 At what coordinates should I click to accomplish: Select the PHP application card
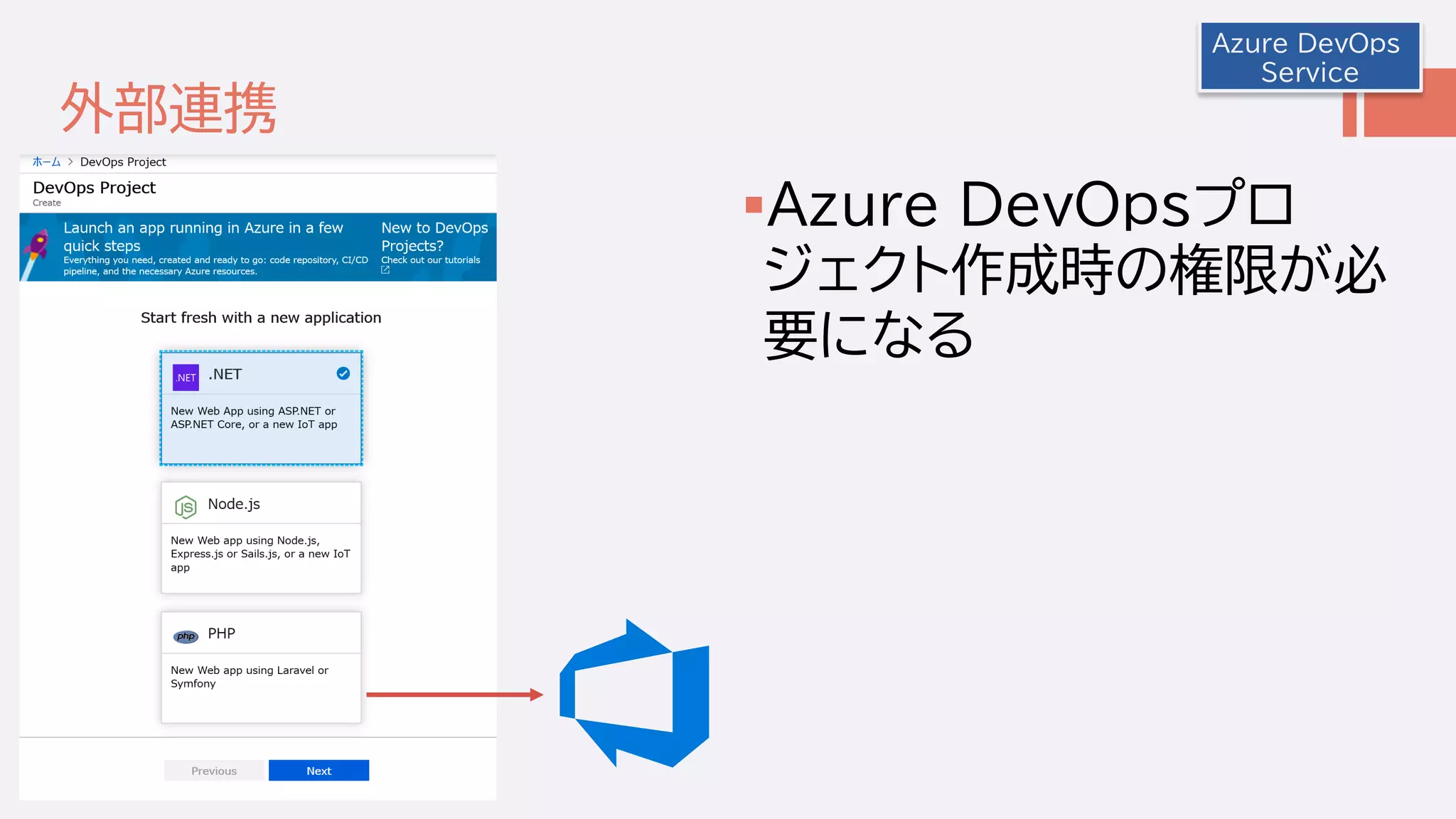[x=261, y=668]
